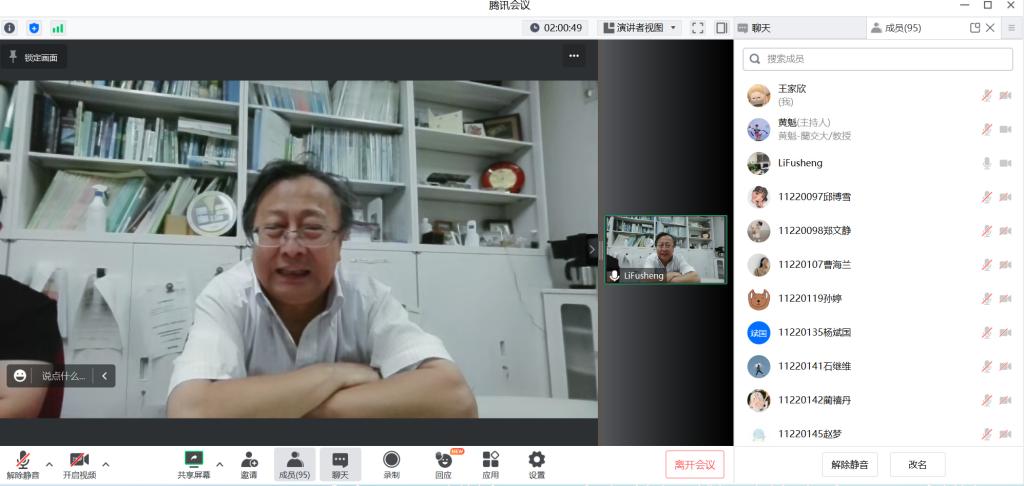
Task: Click the red 离开会议 button
Action: tap(694, 464)
